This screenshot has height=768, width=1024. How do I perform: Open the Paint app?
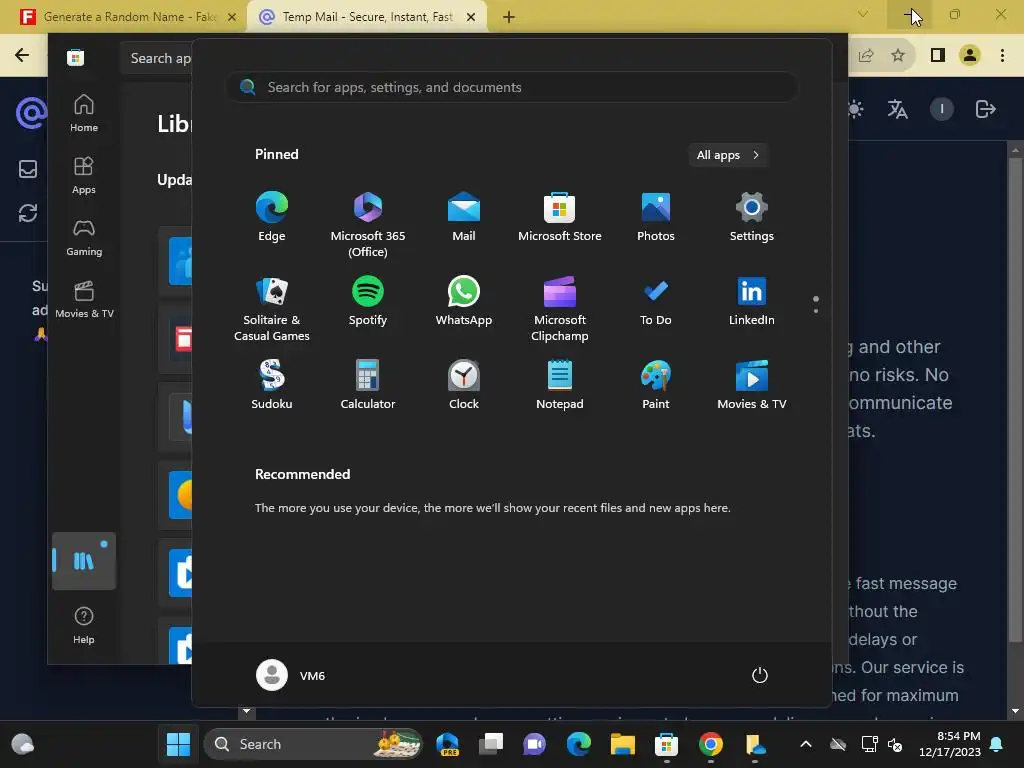tap(656, 385)
